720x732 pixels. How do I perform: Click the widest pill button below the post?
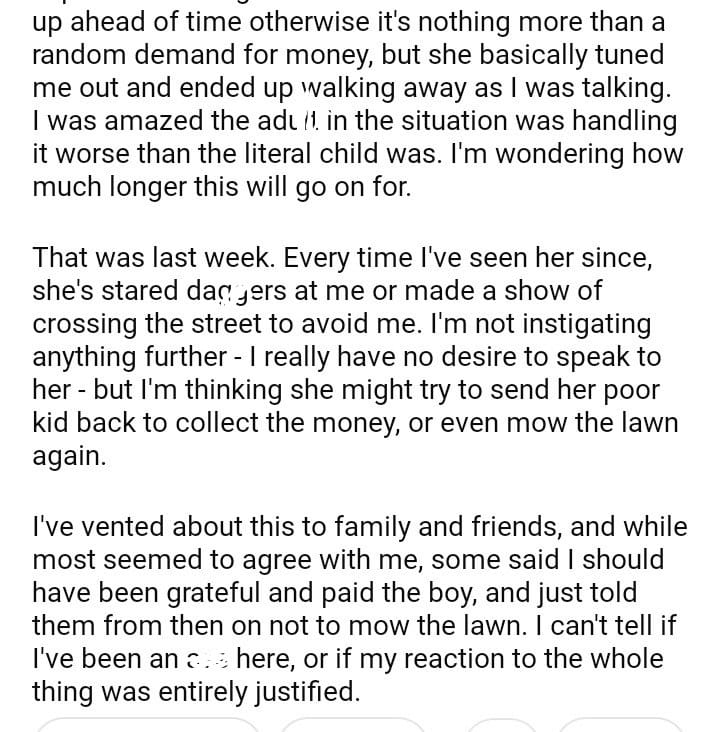(x=148, y=726)
